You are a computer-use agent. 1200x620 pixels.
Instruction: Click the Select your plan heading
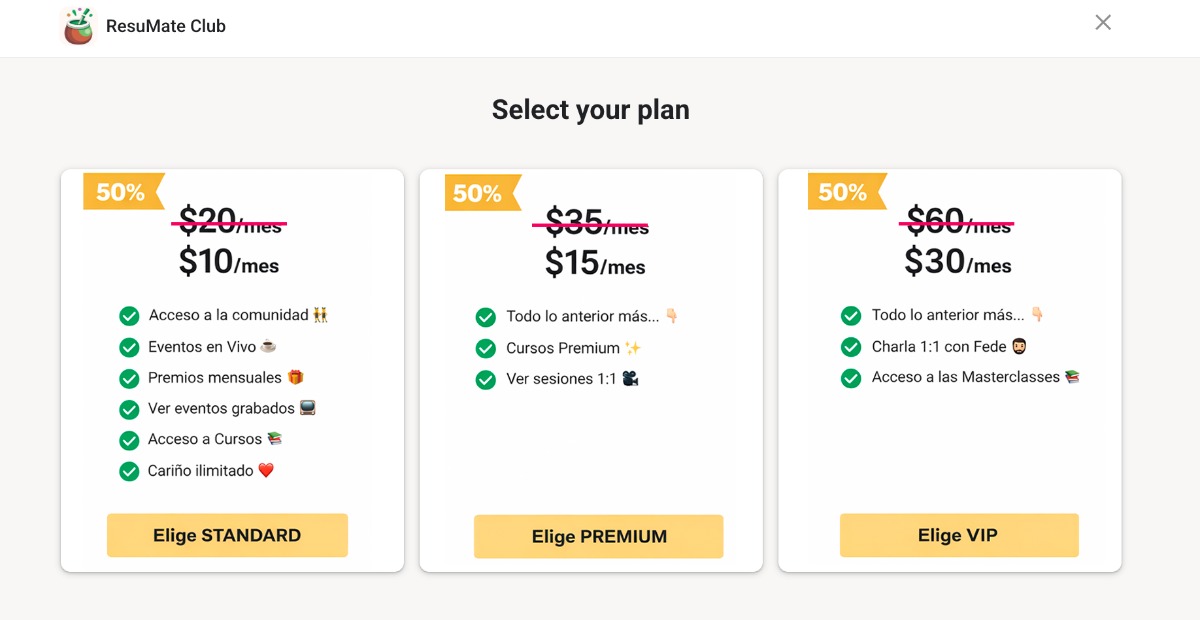(590, 110)
